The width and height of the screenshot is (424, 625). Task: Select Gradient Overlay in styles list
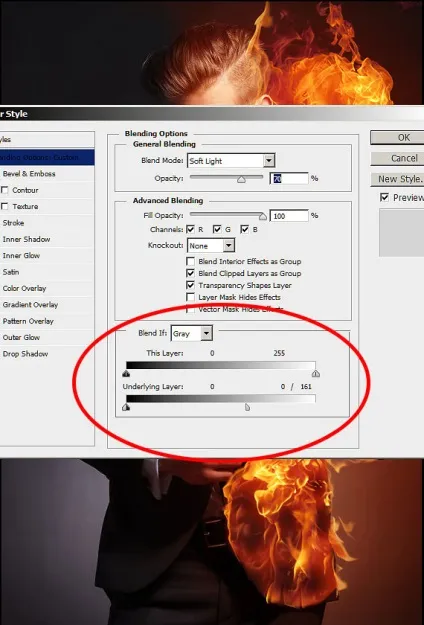[30, 305]
